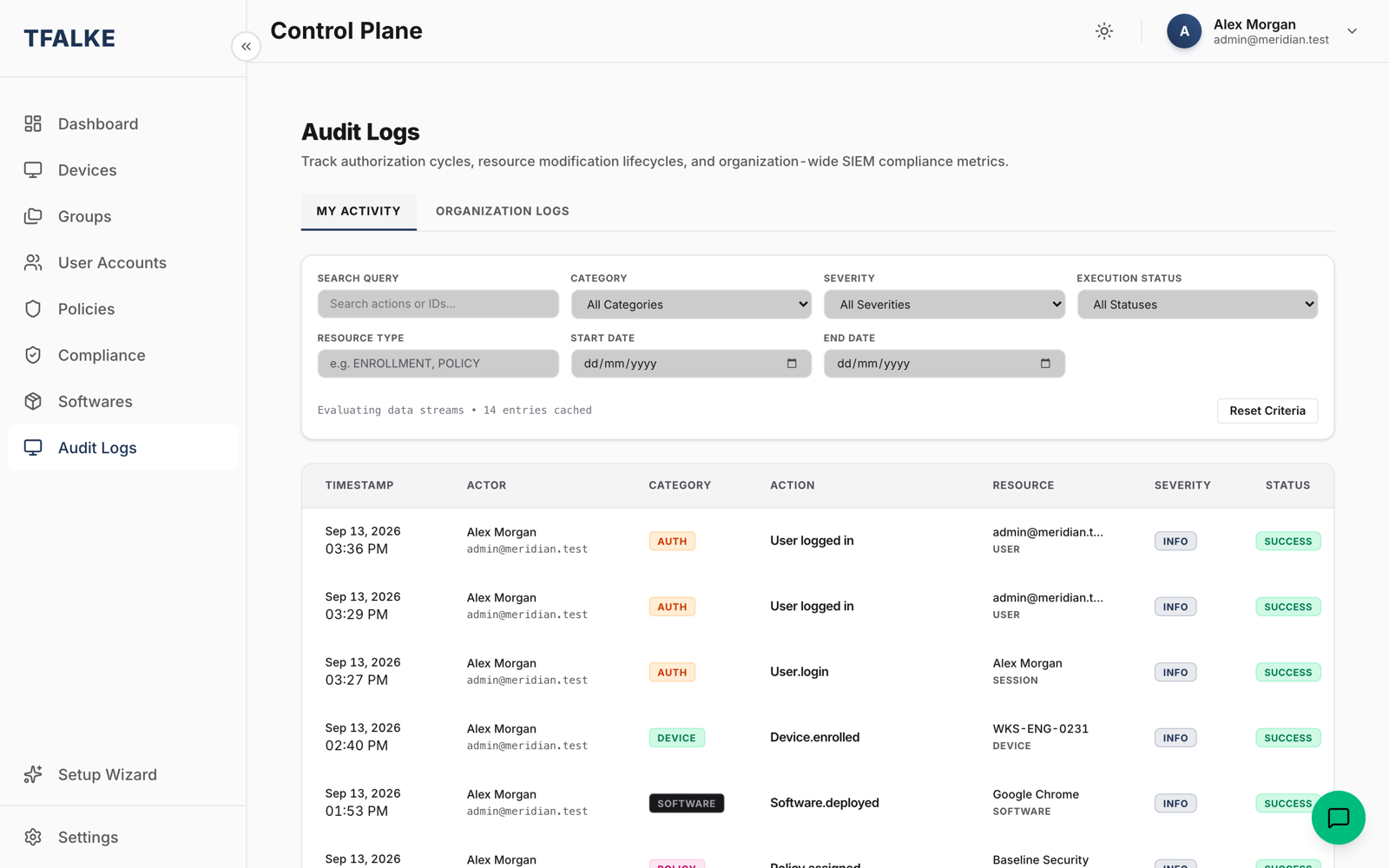Screen dimensions: 1389x868
Task: Click the TFALKE logo
Action: point(69,38)
